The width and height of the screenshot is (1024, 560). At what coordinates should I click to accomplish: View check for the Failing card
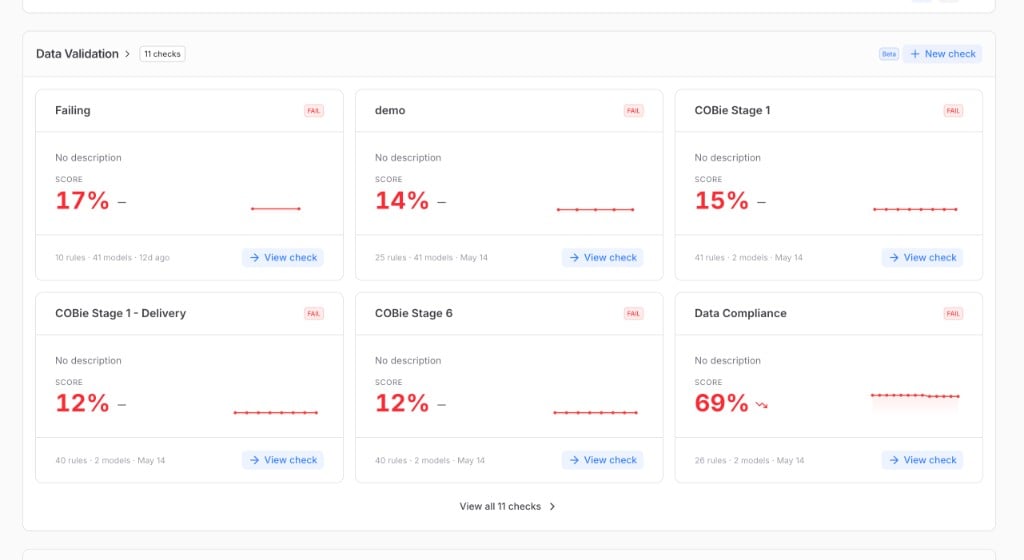(283, 257)
